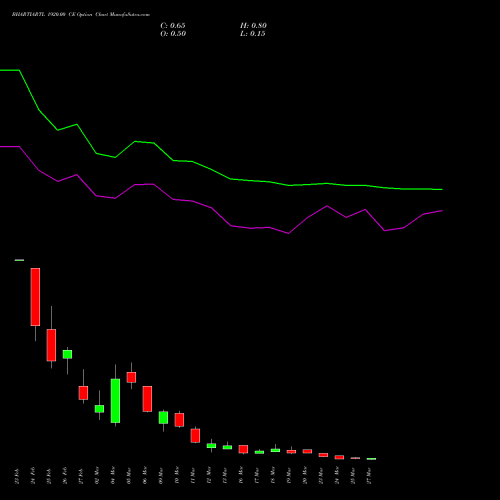Click the 09 Mar date label

pos(161,475)
